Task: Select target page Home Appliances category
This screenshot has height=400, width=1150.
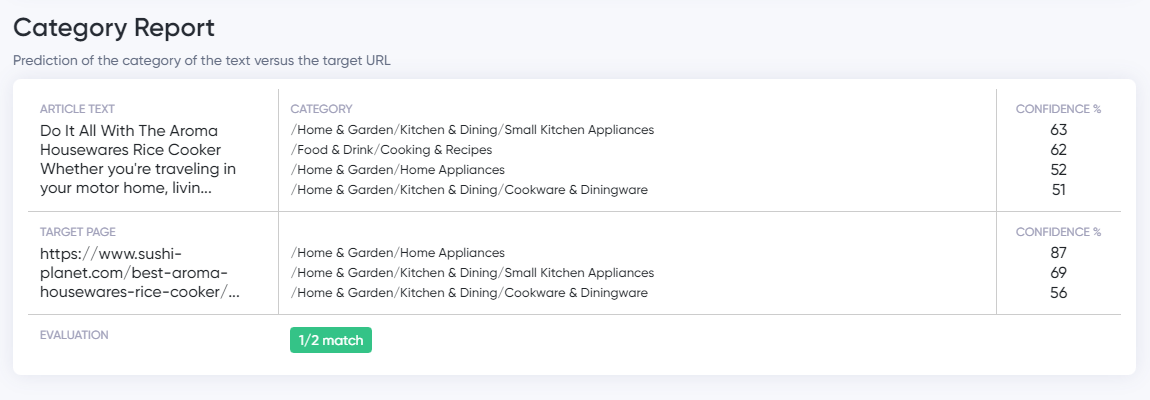Action: [x=398, y=253]
